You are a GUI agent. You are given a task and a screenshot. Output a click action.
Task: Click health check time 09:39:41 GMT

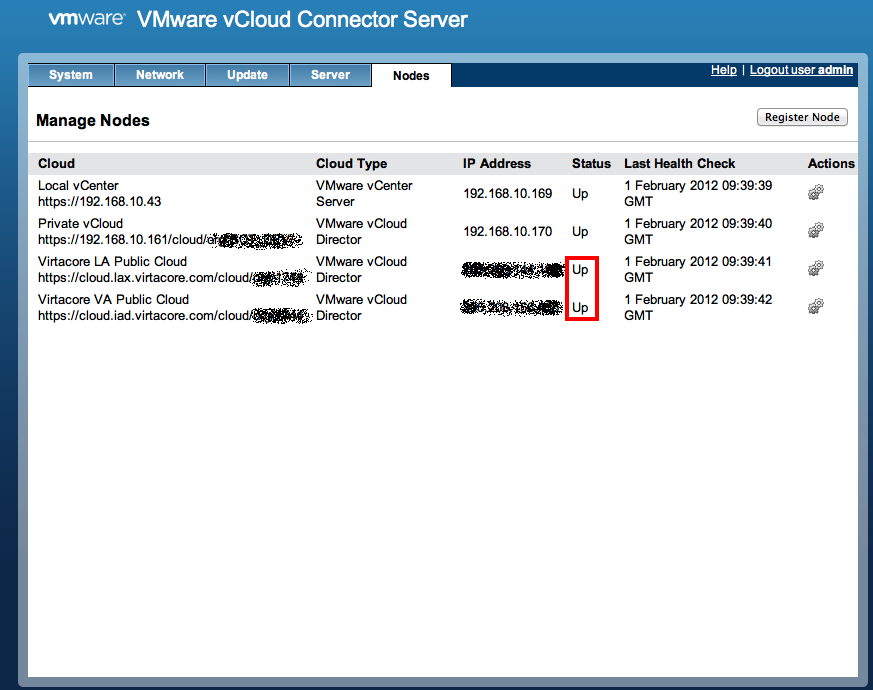[698, 269]
